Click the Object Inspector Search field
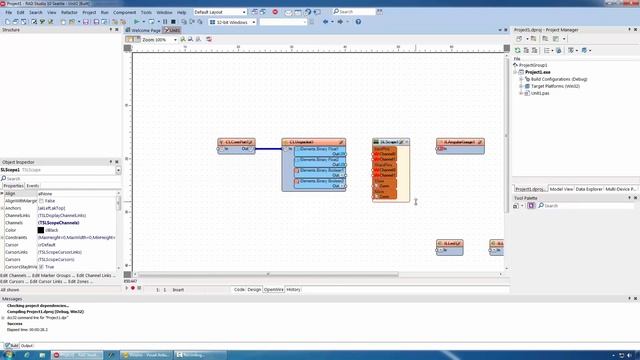This screenshot has height=360, width=640. pos(61,178)
